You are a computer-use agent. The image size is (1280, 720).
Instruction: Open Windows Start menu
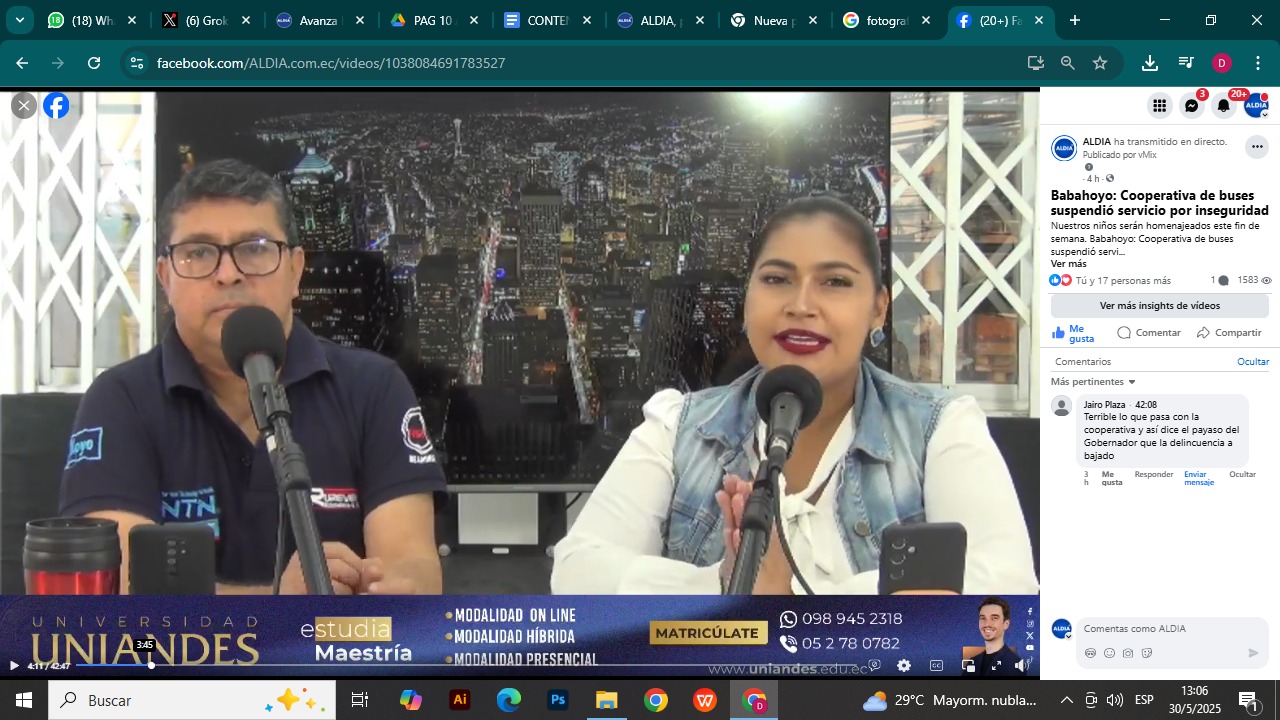24,700
